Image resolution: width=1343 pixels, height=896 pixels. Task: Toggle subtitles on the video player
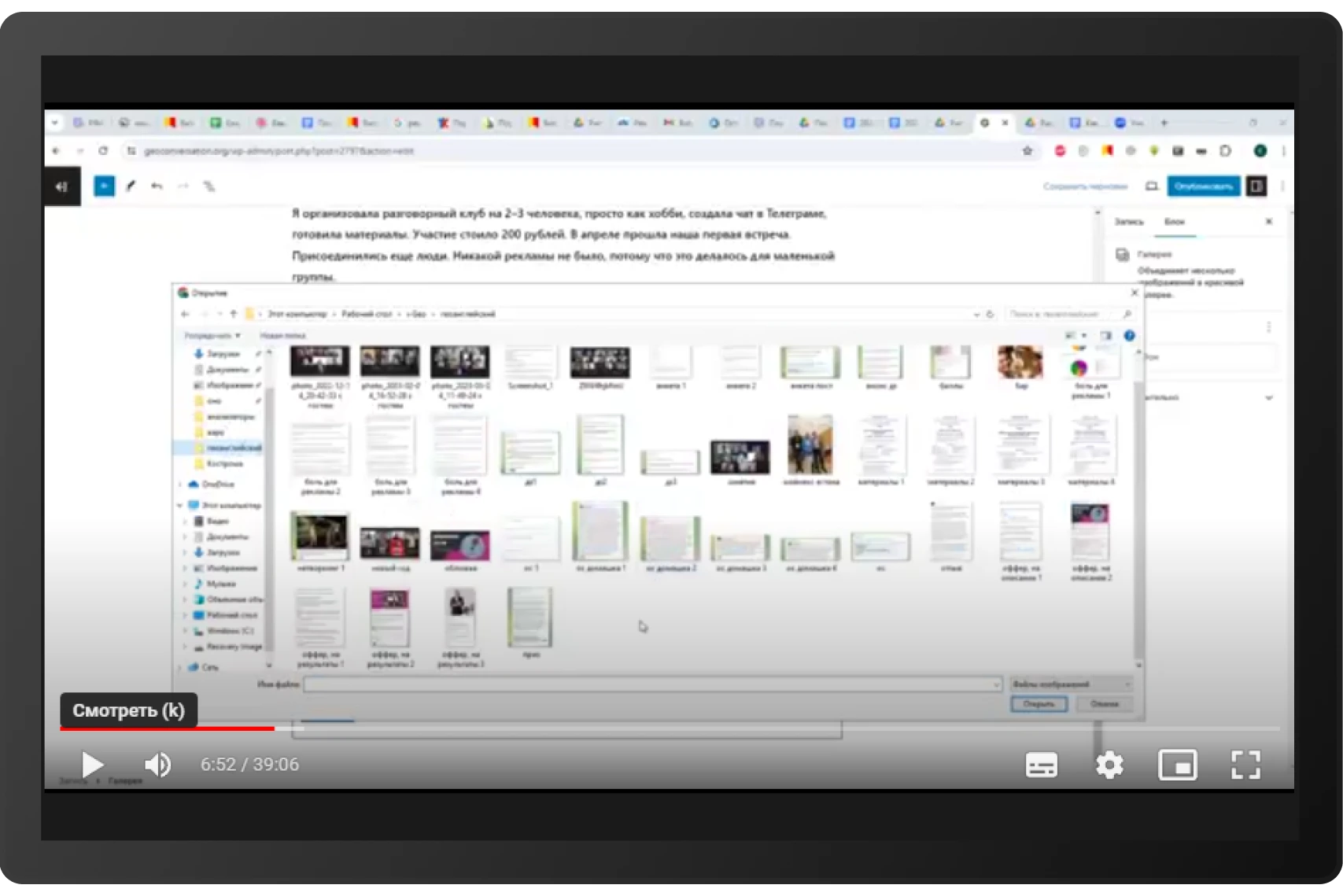[x=1041, y=765]
